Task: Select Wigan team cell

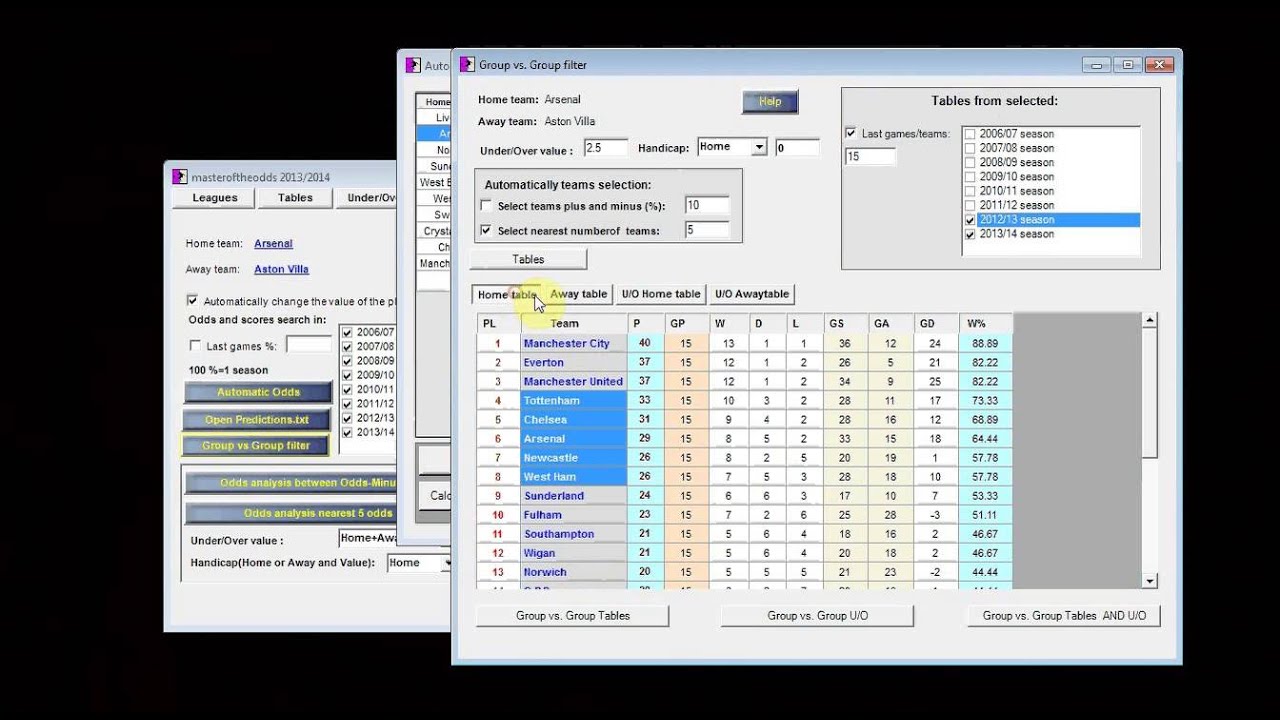Action: (573, 553)
